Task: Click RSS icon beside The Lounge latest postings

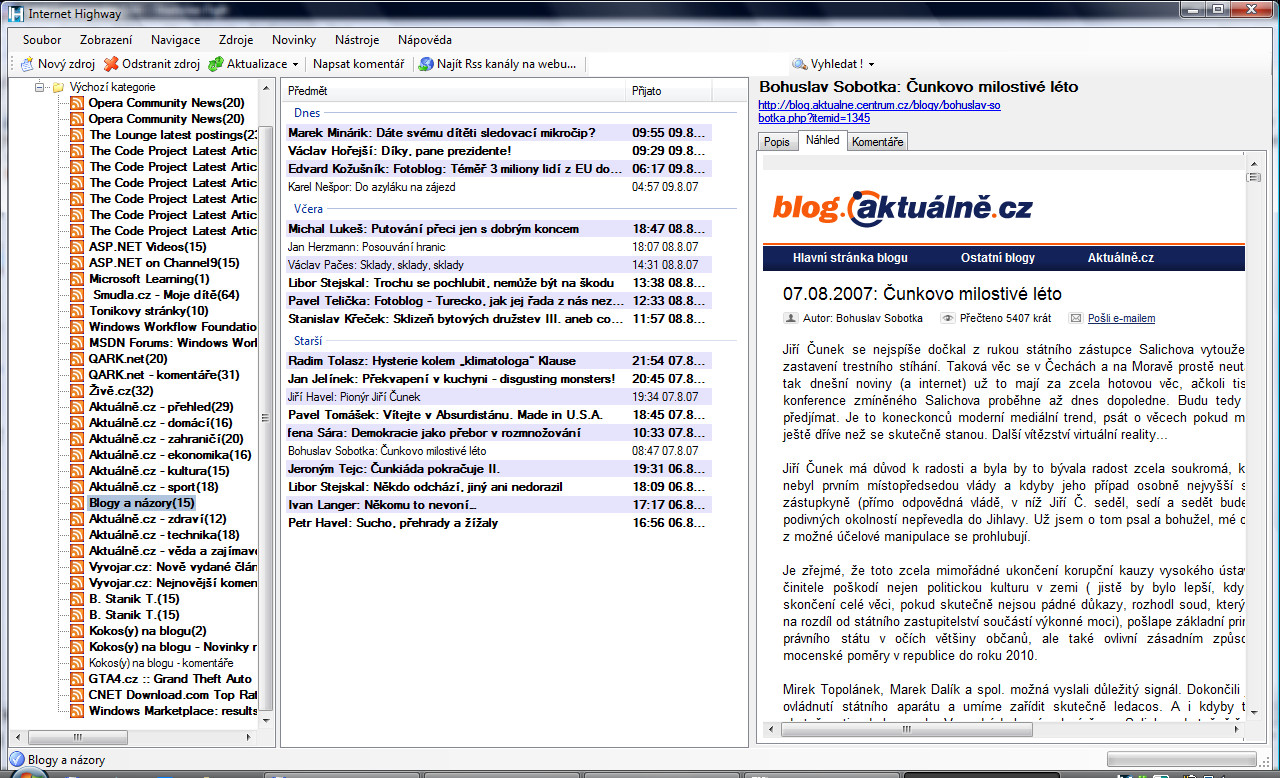Action: [x=77, y=135]
